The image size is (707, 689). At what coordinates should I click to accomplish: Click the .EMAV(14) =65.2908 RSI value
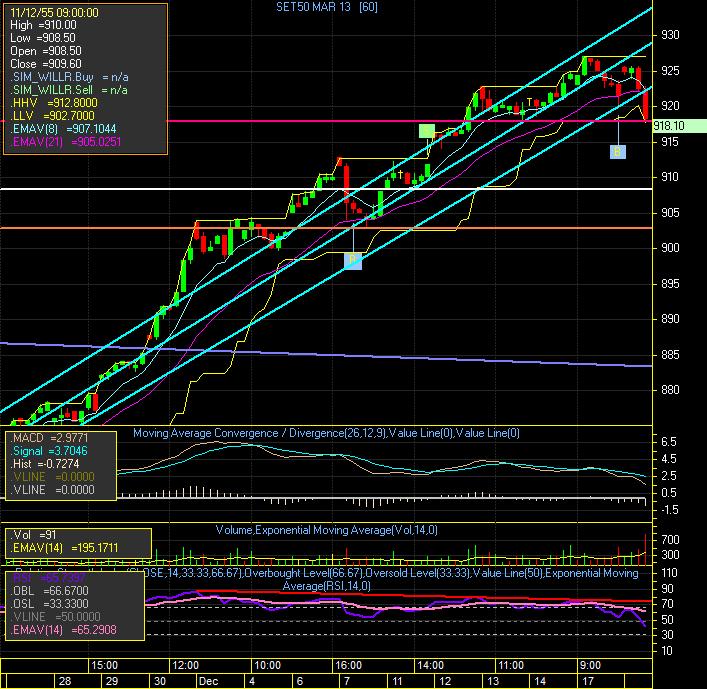[64, 630]
